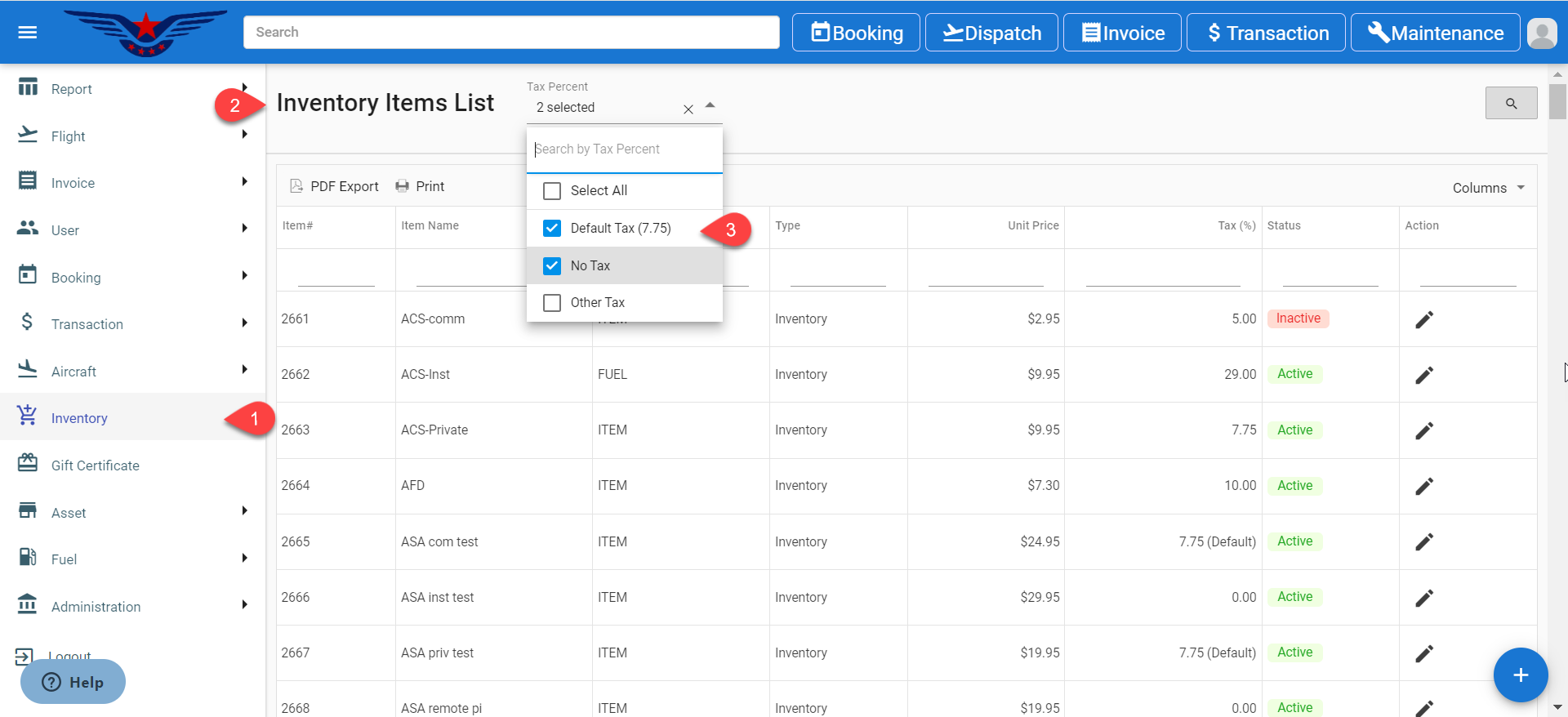The height and width of the screenshot is (717, 1568).
Task: Check the Select All checkbox
Action: (552, 191)
